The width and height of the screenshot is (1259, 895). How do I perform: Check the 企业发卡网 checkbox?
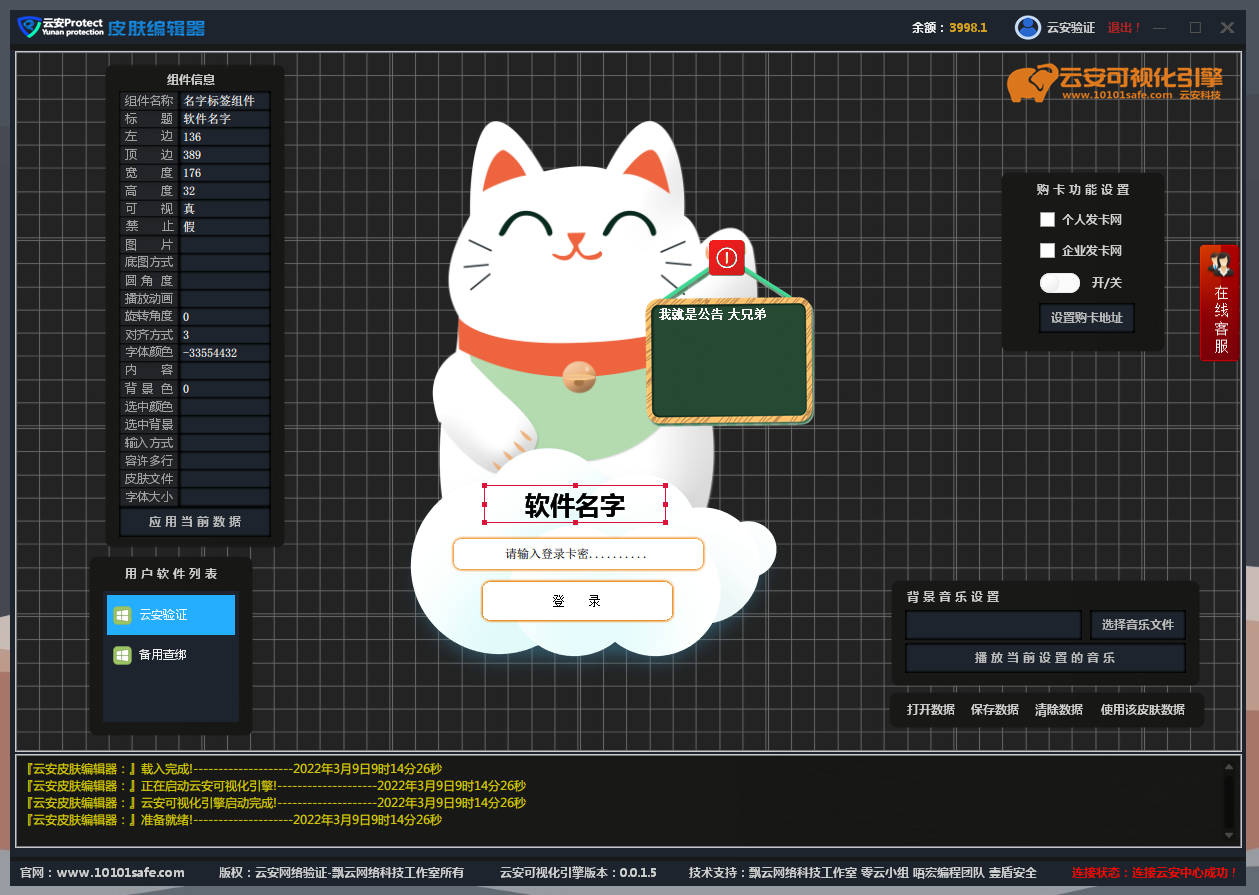[x=1047, y=251]
